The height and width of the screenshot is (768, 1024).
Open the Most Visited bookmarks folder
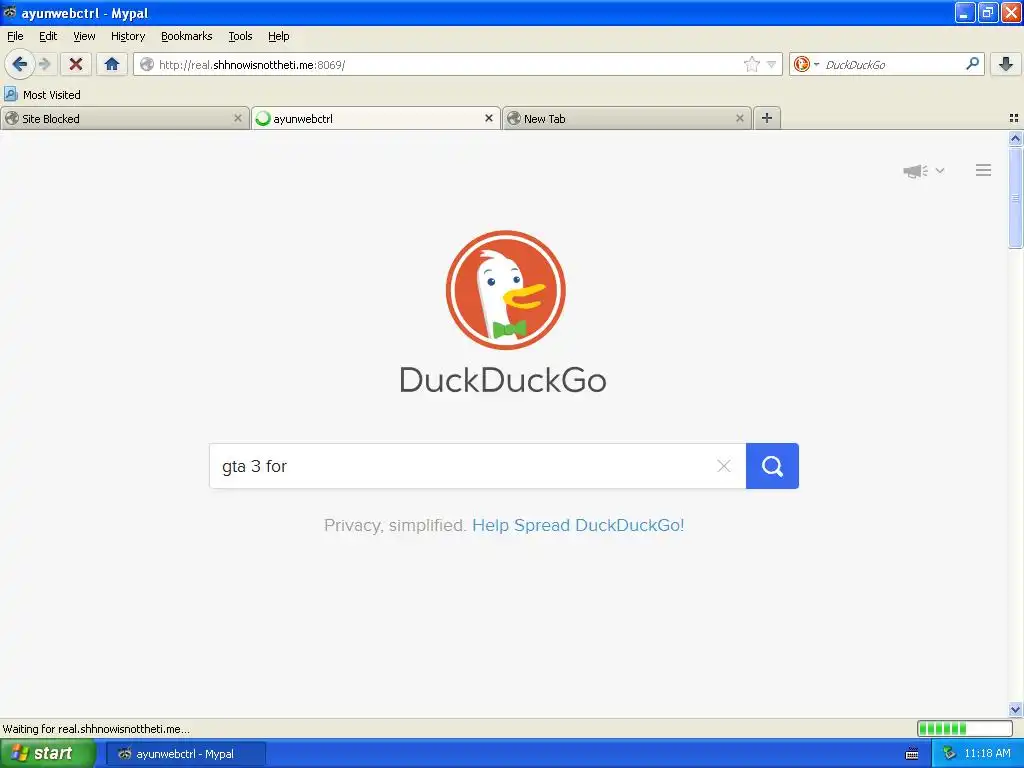click(42, 95)
